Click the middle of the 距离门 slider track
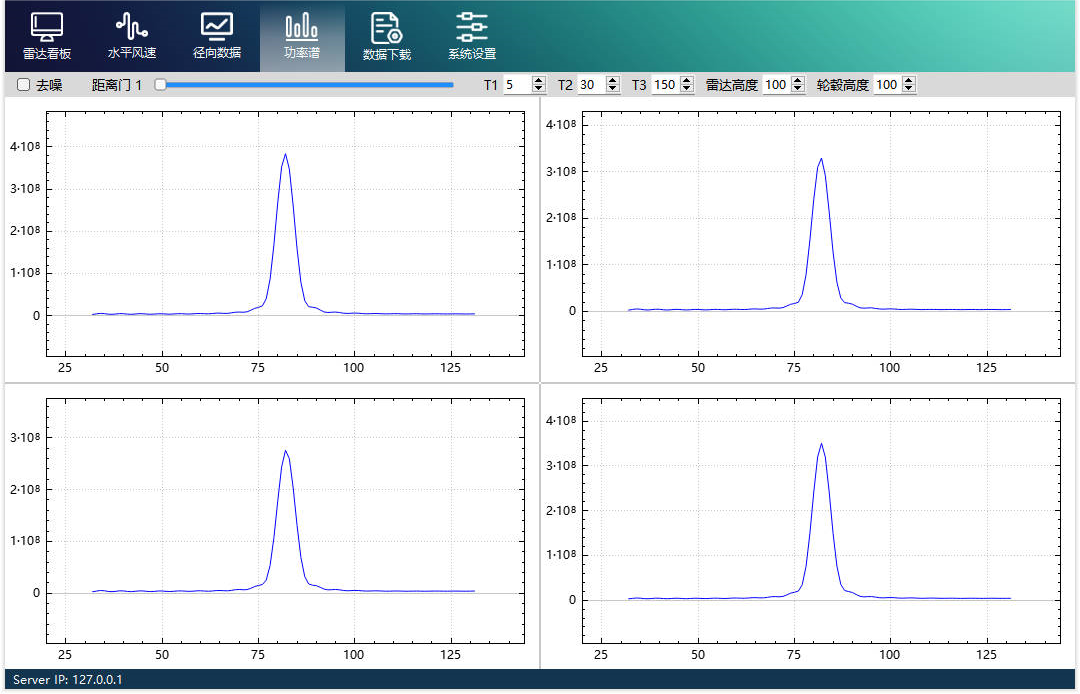 [304, 85]
